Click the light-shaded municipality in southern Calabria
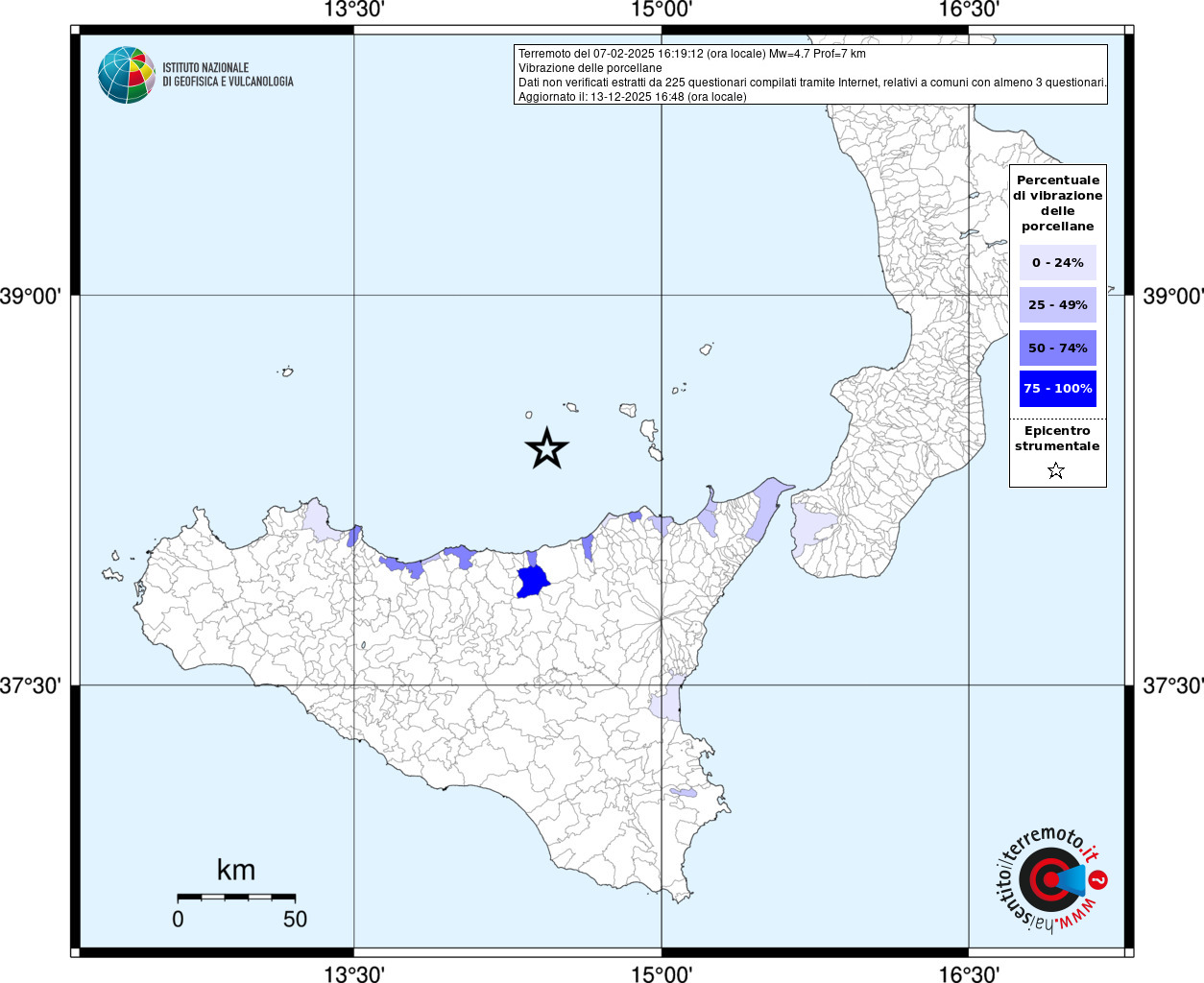The width and height of the screenshot is (1204, 983). coord(812,527)
